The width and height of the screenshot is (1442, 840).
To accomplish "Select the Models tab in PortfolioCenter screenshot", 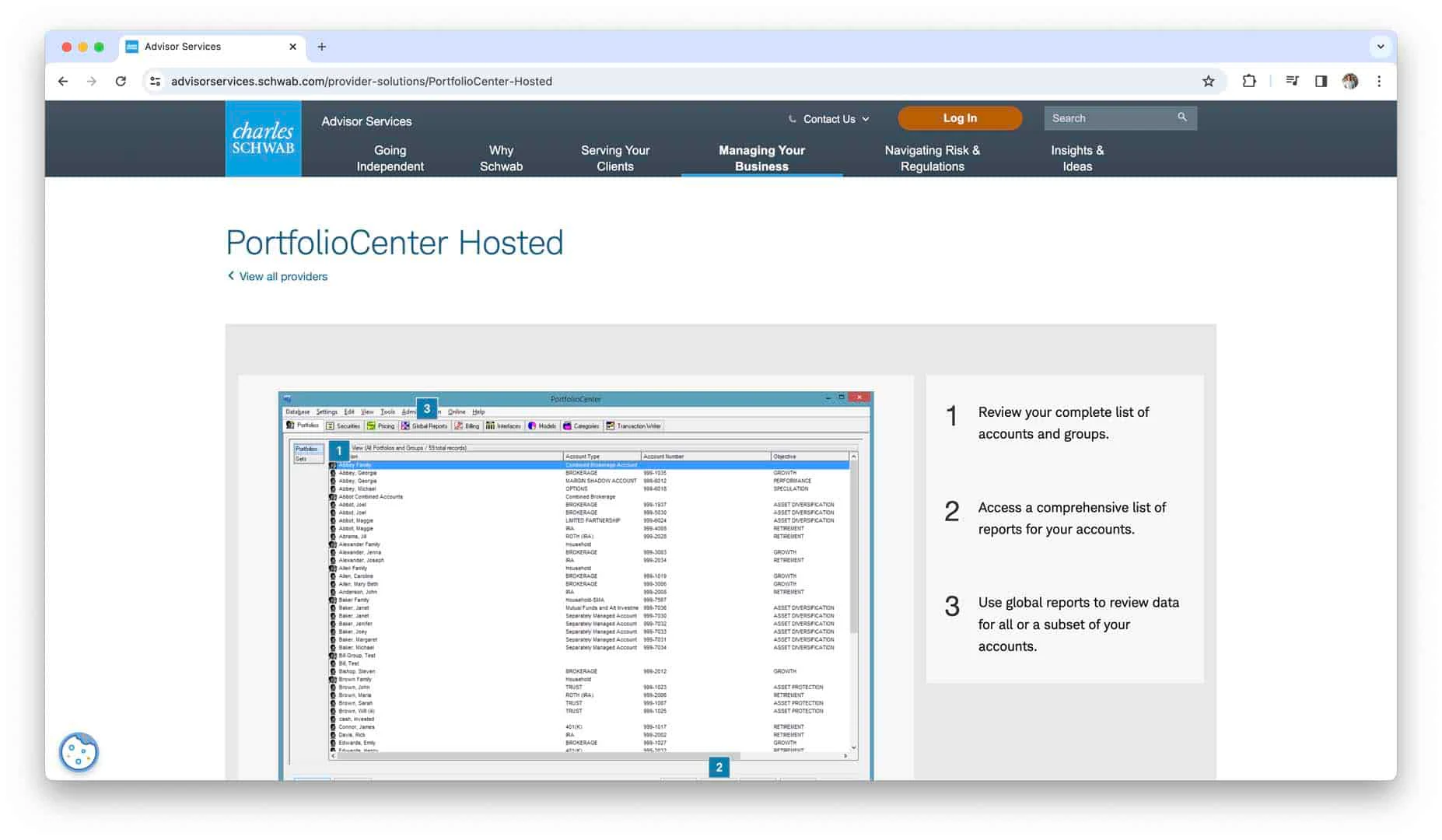I will [543, 426].
